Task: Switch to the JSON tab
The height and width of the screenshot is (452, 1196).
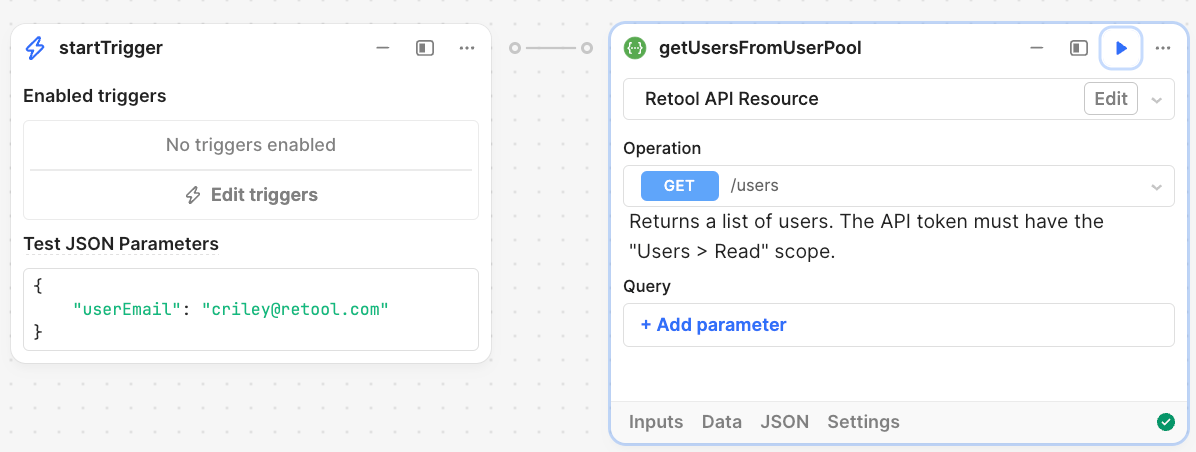Action: tap(784, 422)
